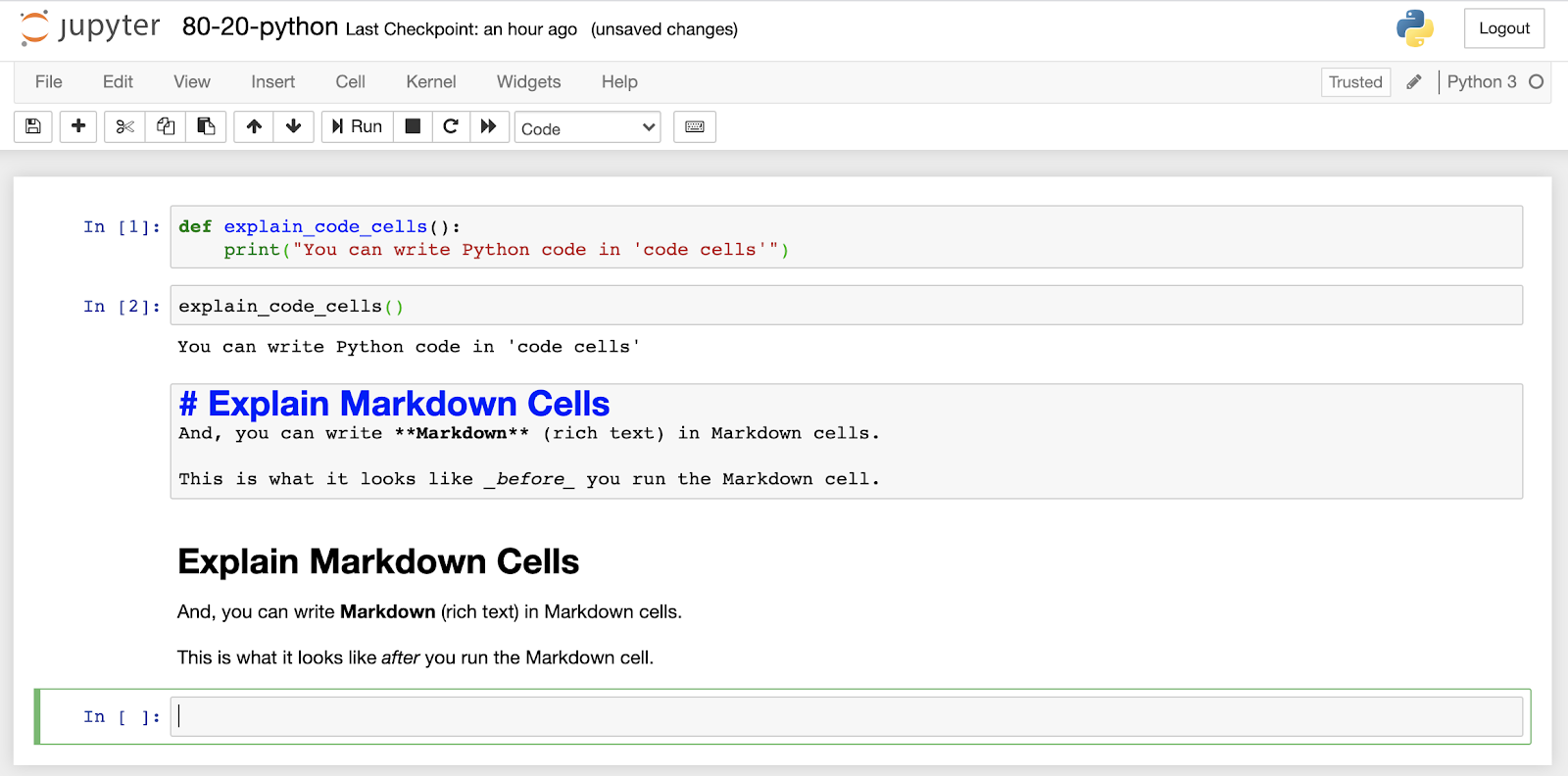
Task: Open the View menu
Action: pos(192,82)
